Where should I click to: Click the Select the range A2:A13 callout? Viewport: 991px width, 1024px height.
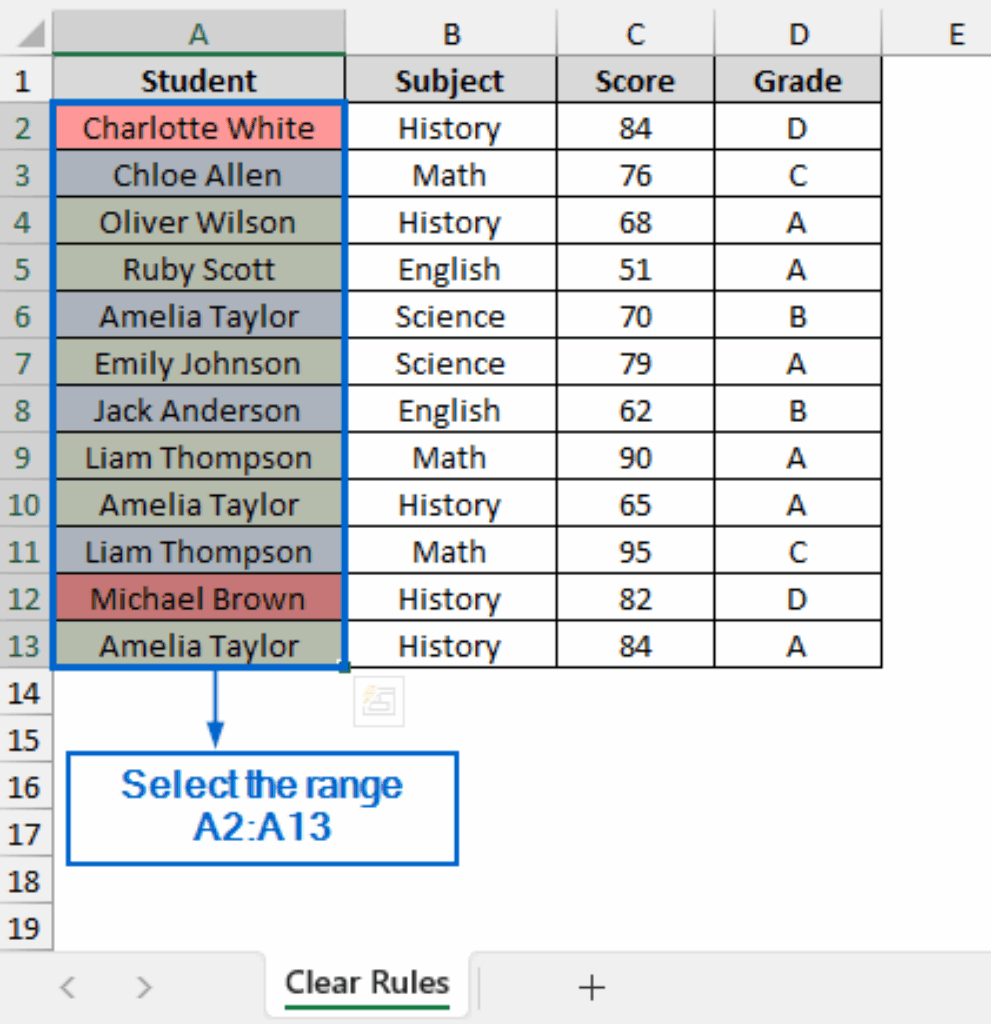click(262, 807)
